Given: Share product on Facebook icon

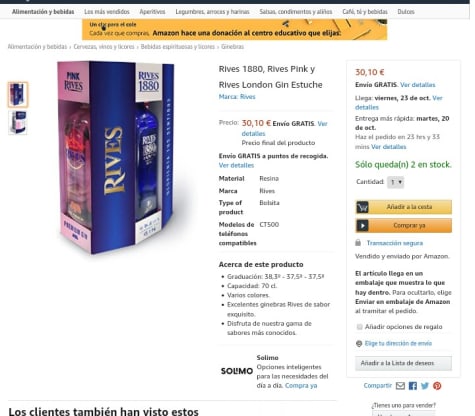Looking at the screenshot, I should (413, 386).
